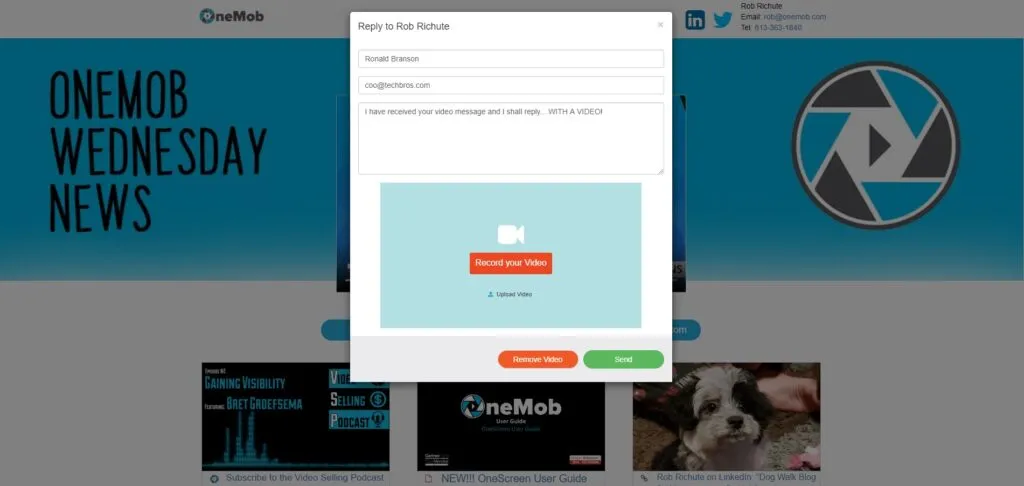
Task: Click the document icon beside OneScreen User Guide
Action: click(x=428, y=479)
